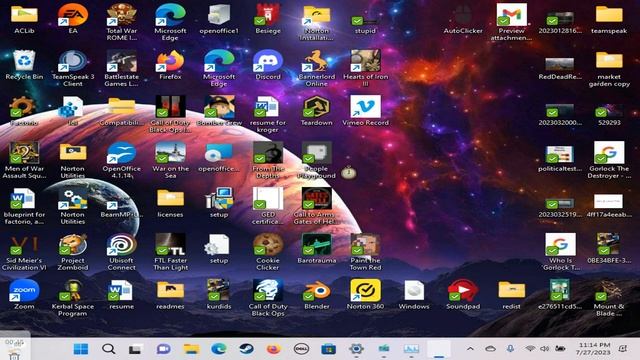
Task: Open volume control in system tray
Action: click(544, 349)
